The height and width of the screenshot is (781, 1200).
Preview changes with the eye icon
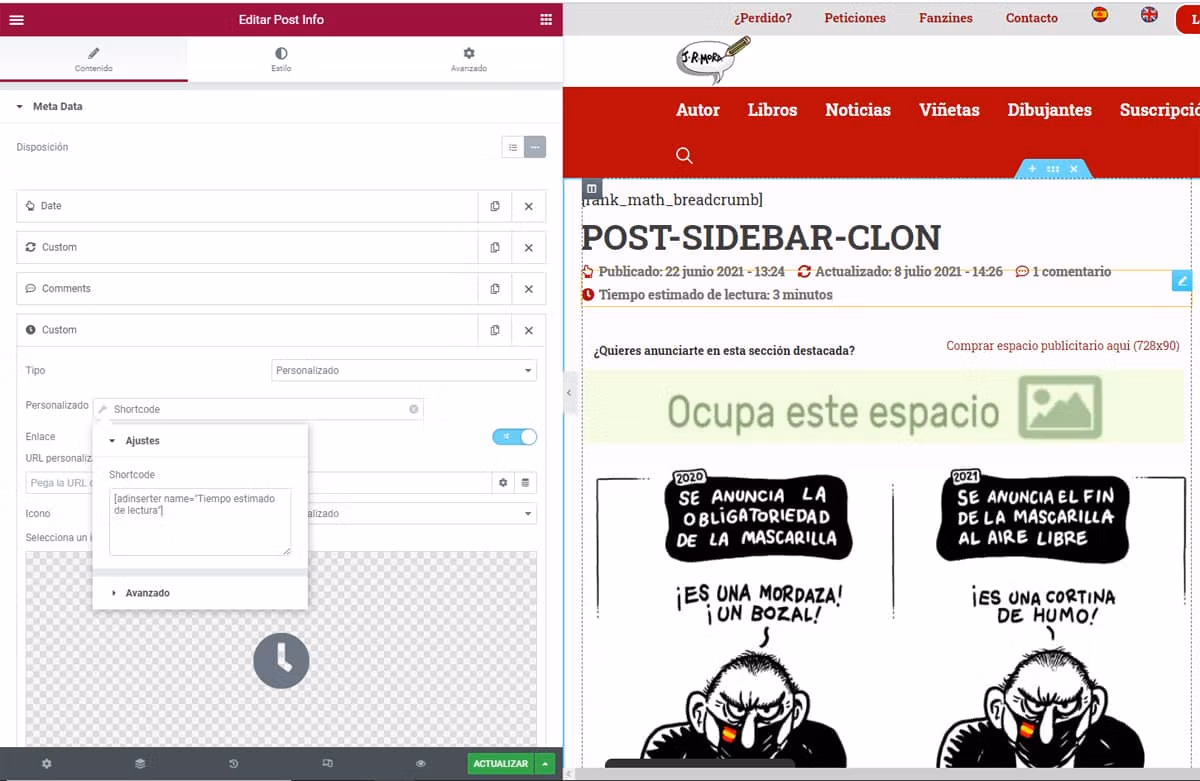[421, 764]
